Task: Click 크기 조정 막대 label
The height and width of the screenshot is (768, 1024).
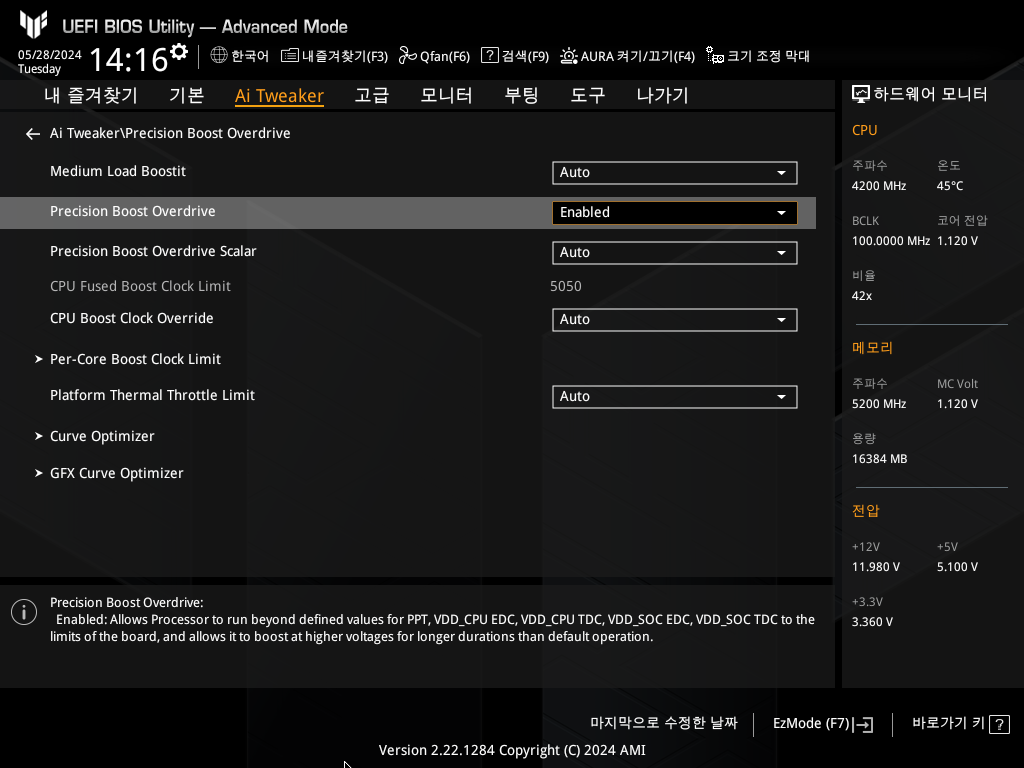Action: (769, 56)
